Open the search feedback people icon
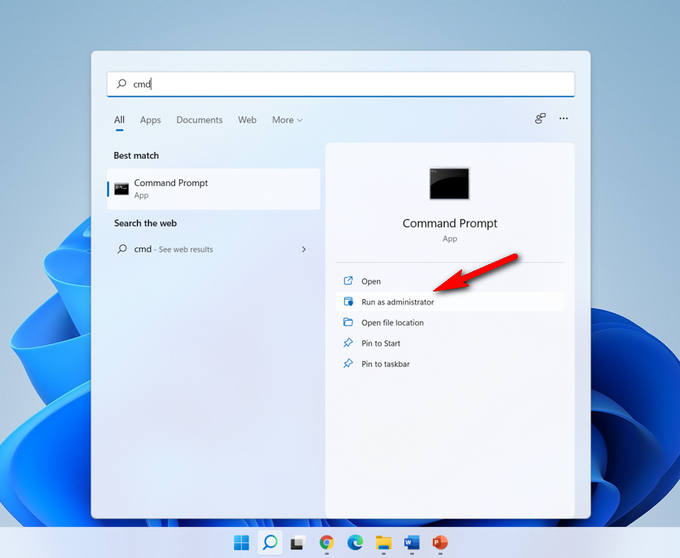 pyautogui.click(x=540, y=118)
